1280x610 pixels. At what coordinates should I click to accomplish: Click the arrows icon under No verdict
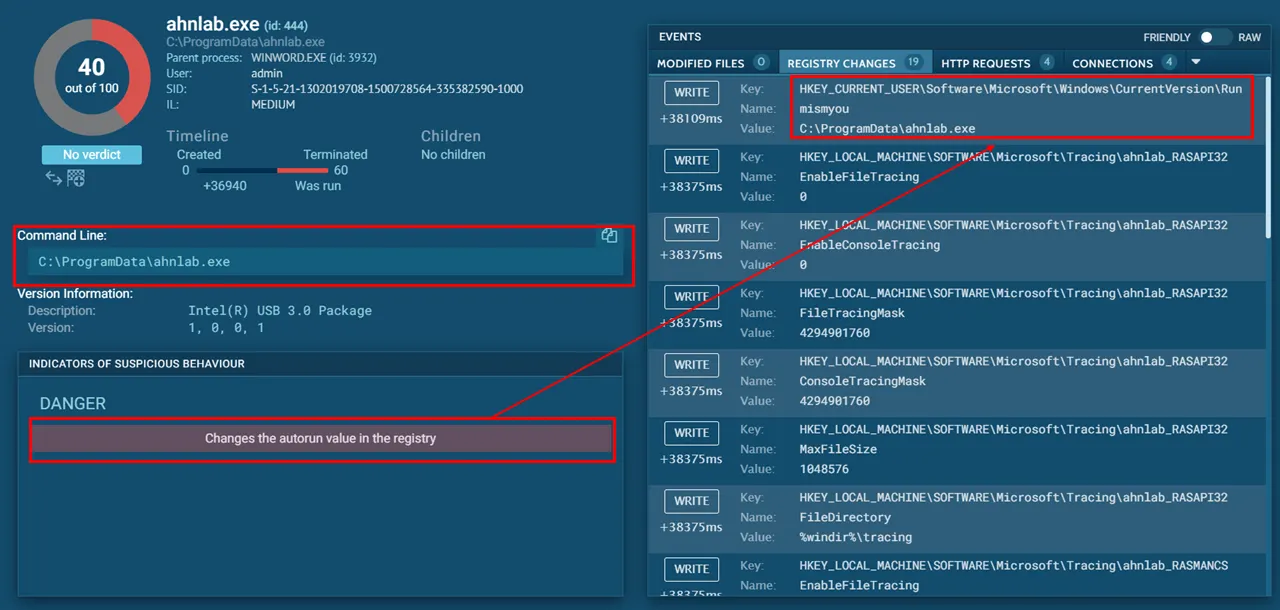pos(53,178)
